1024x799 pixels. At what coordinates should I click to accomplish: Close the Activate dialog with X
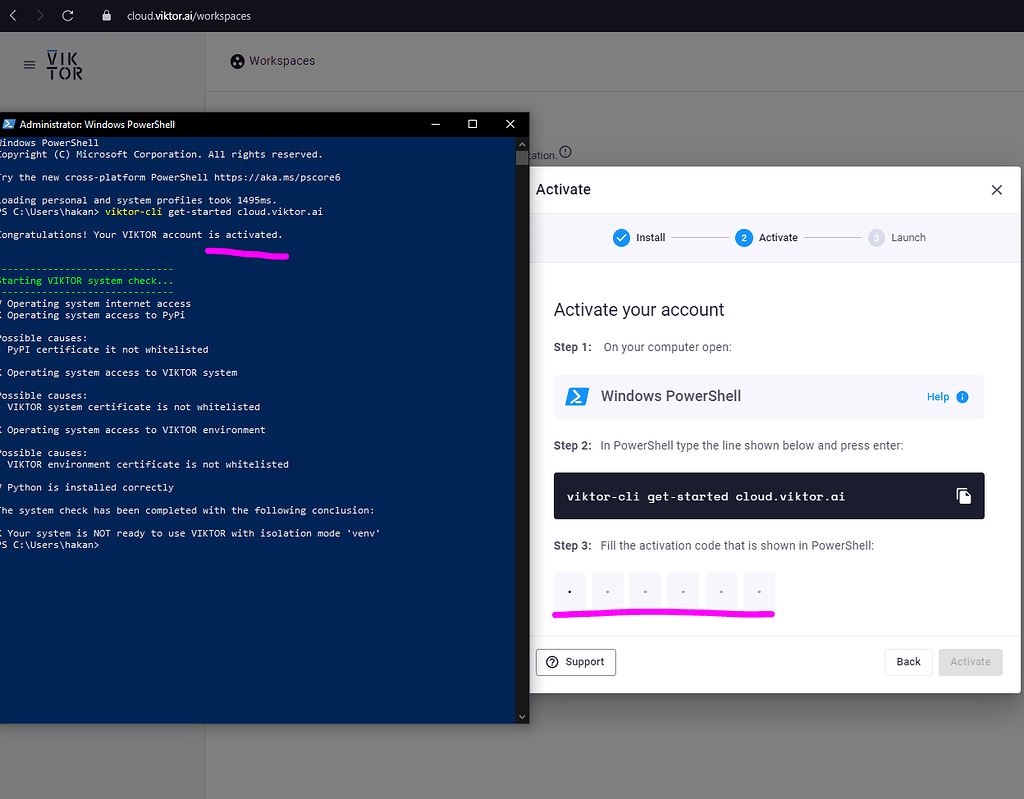point(996,190)
